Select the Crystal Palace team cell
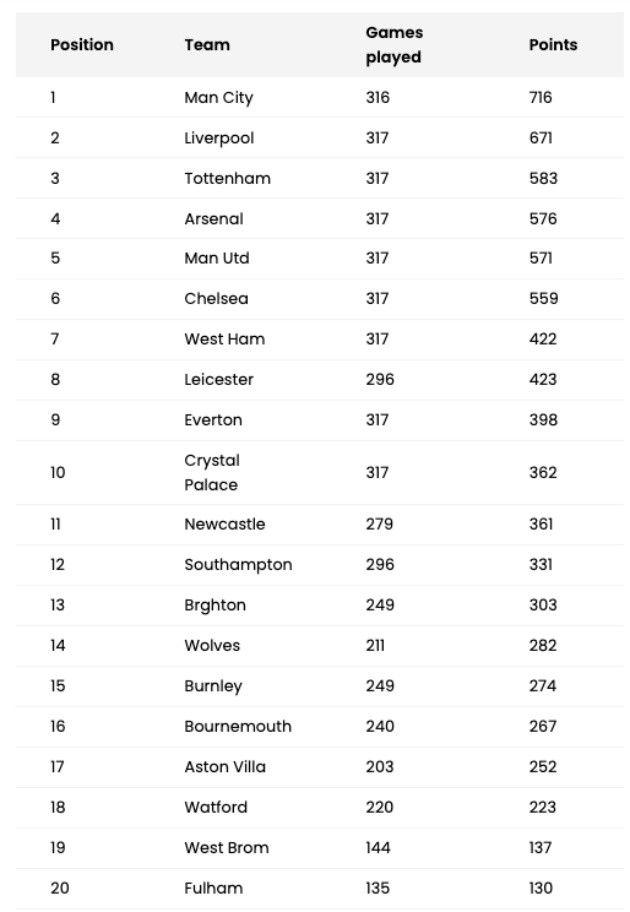The height and width of the screenshot is (912, 630). pyautogui.click(x=212, y=473)
